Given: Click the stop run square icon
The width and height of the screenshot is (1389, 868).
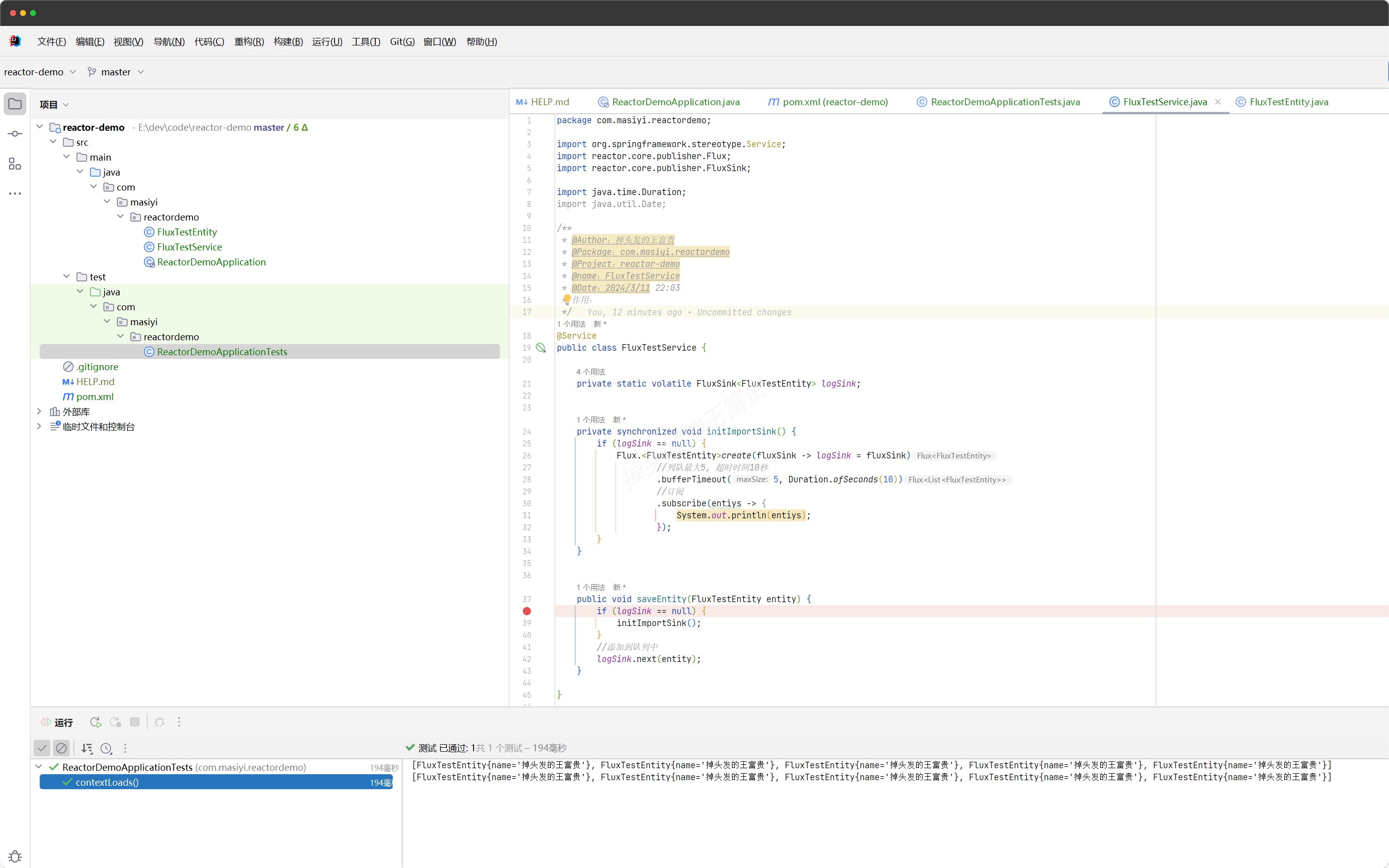Looking at the screenshot, I should pyautogui.click(x=135, y=722).
